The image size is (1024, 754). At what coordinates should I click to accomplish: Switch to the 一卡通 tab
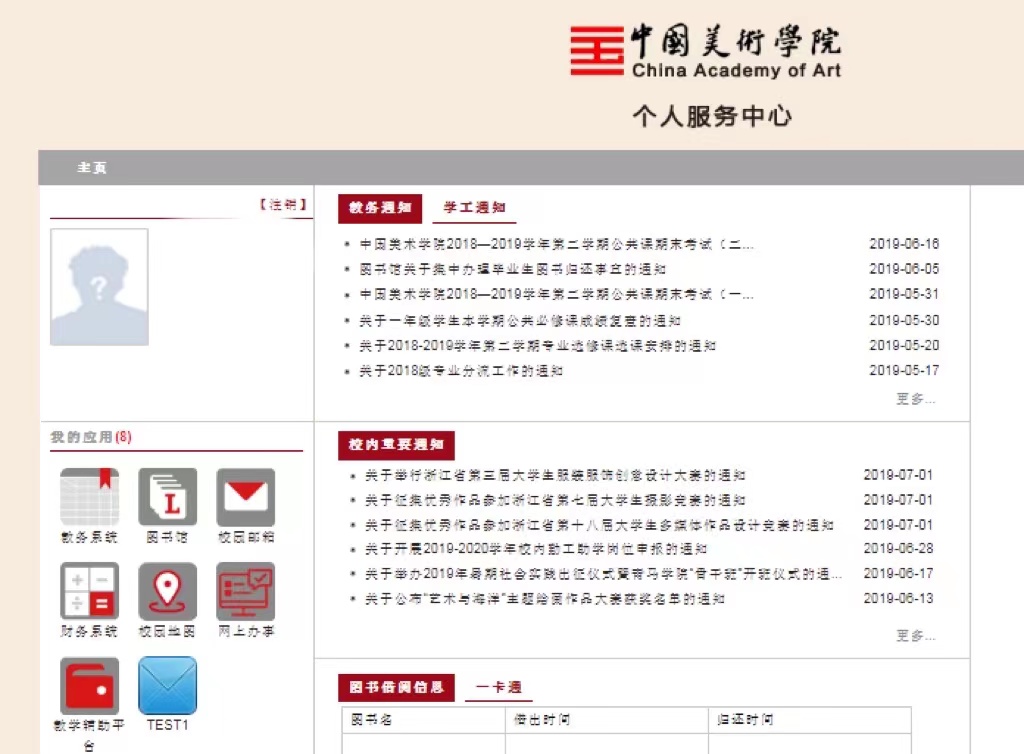498,688
